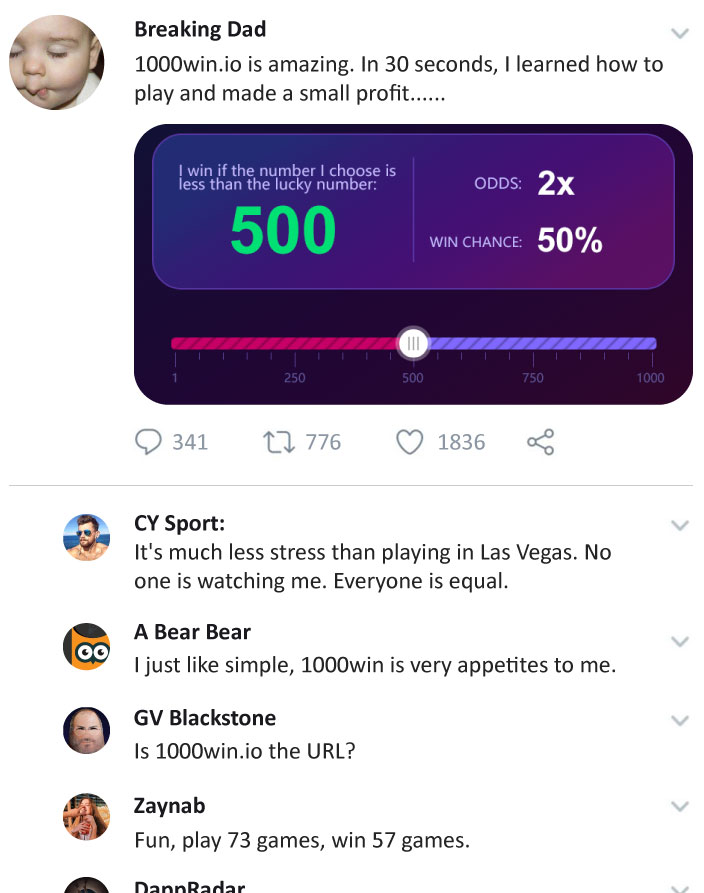The height and width of the screenshot is (893, 704).
Task: Click the Breaking Dad username
Action: [200, 29]
